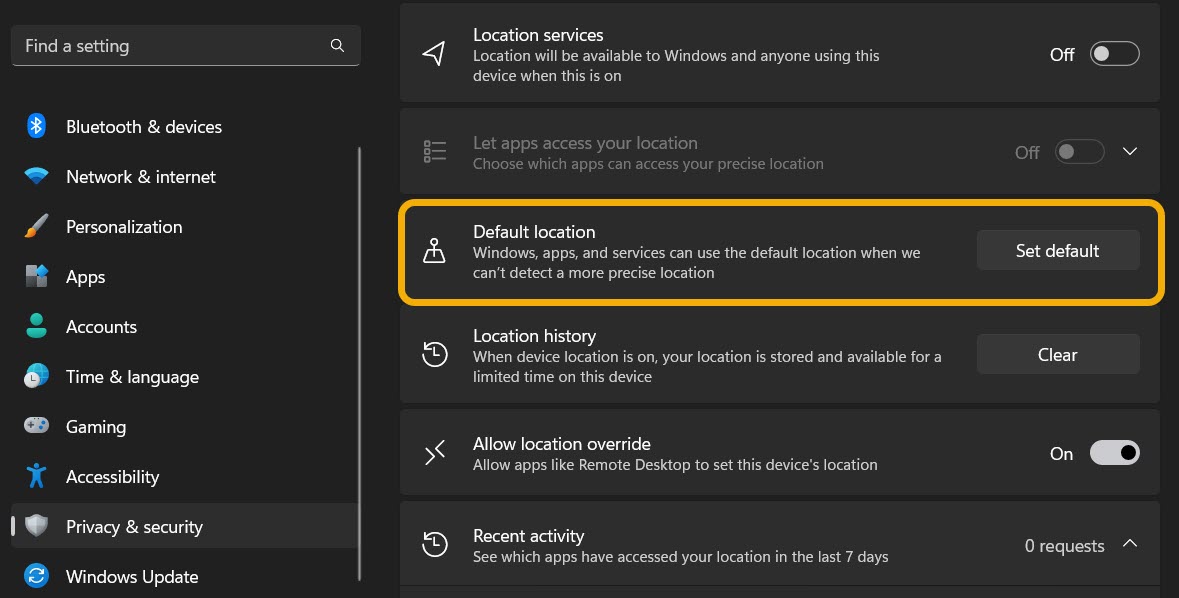Select the Apps icon in sidebar
This screenshot has height=598, width=1179.
tap(37, 276)
